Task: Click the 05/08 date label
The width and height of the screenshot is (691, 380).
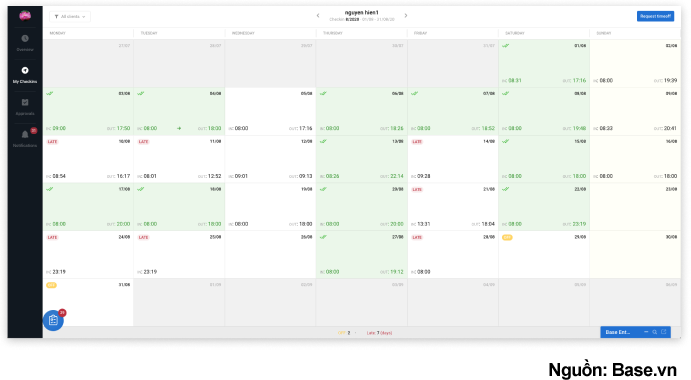Action: tap(307, 93)
